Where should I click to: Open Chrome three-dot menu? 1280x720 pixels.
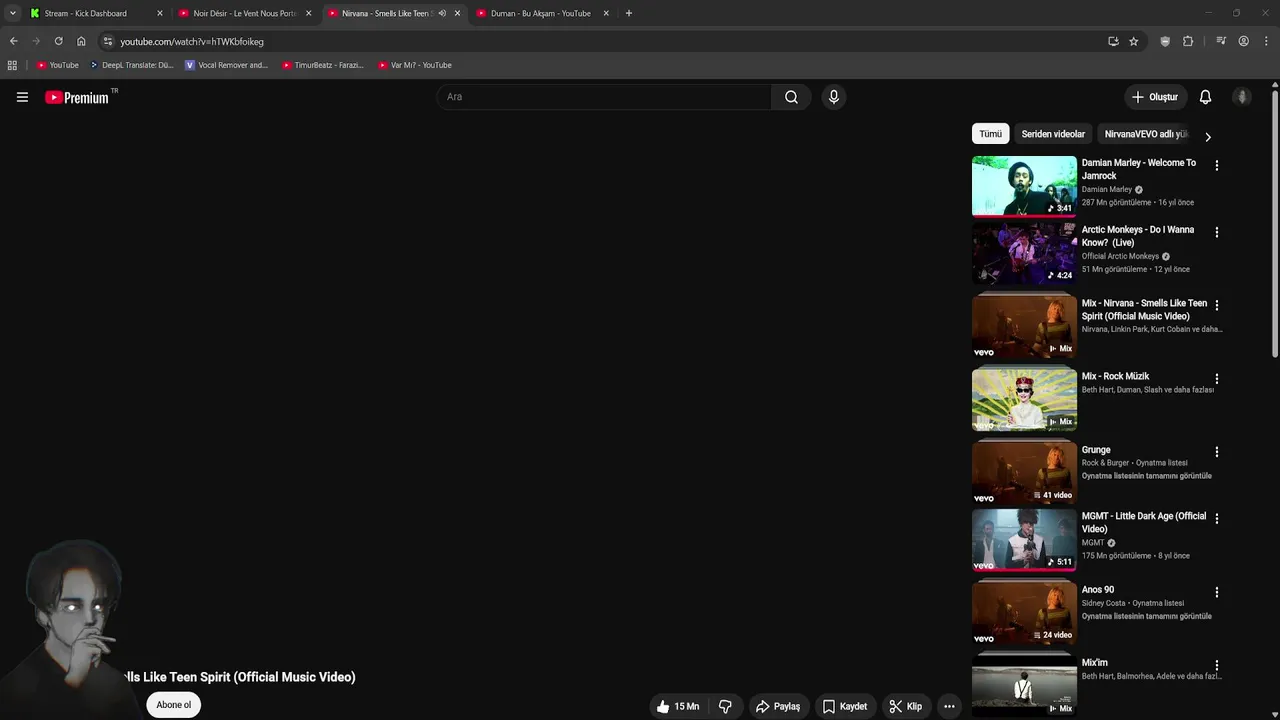(1267, 41)
